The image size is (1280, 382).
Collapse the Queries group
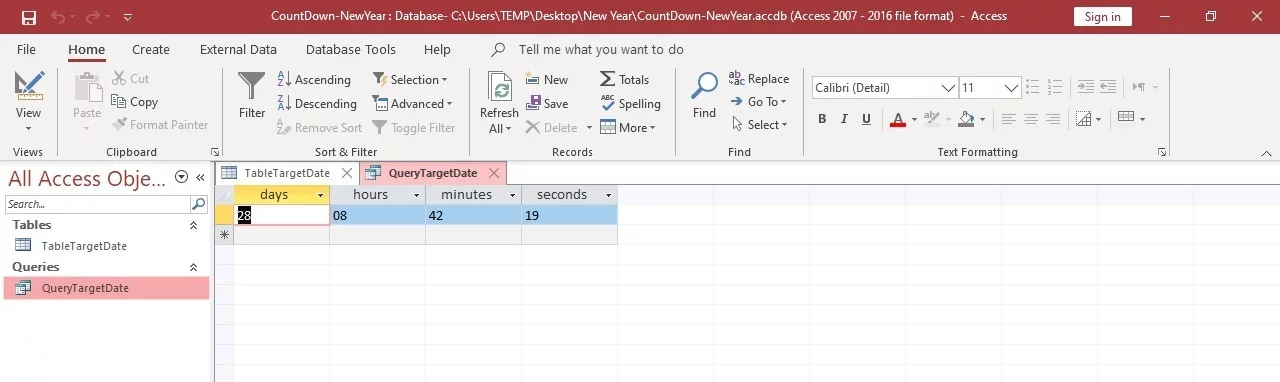tap(193, 268)
